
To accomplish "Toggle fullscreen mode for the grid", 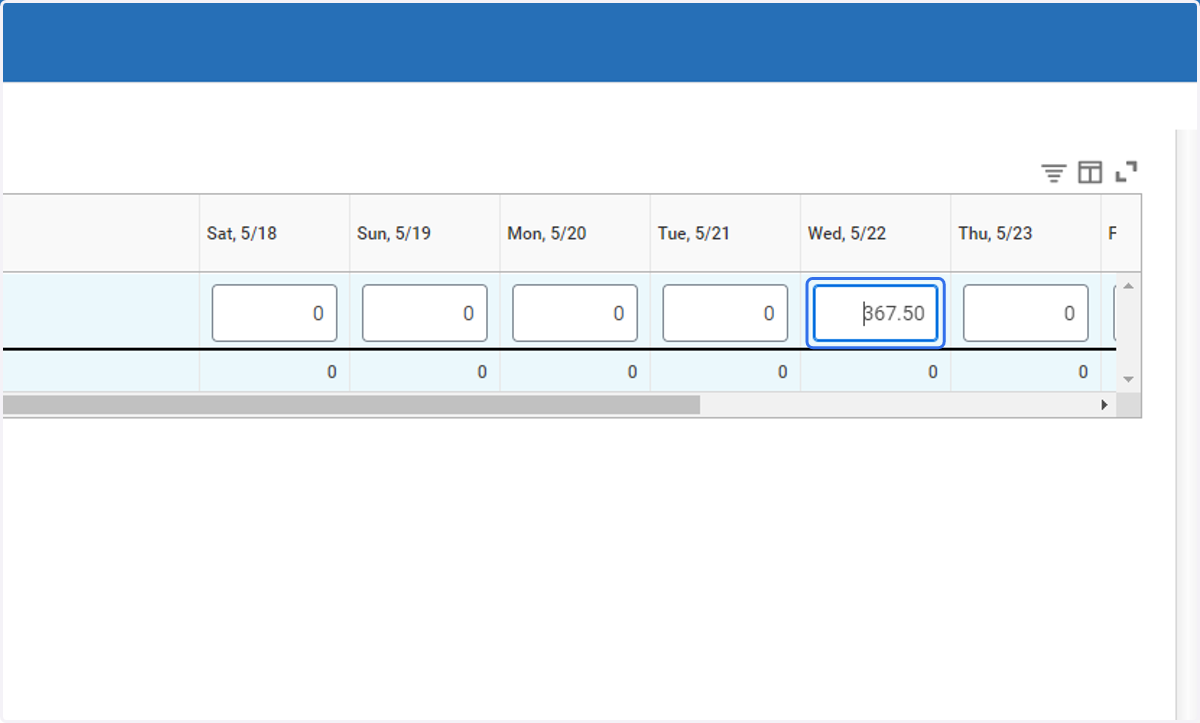I will click(x=1126, y=172).
